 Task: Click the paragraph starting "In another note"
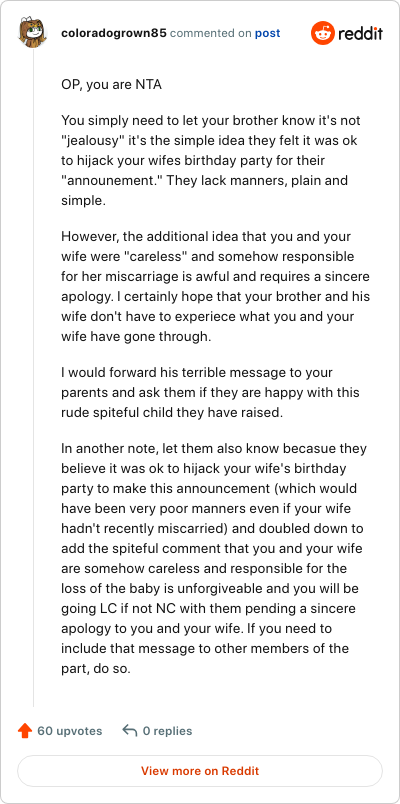214,561
